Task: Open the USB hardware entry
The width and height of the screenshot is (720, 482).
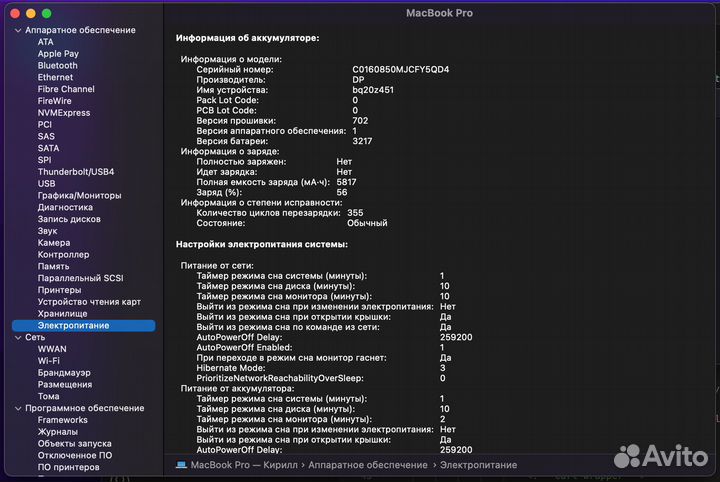Action: 46,184
